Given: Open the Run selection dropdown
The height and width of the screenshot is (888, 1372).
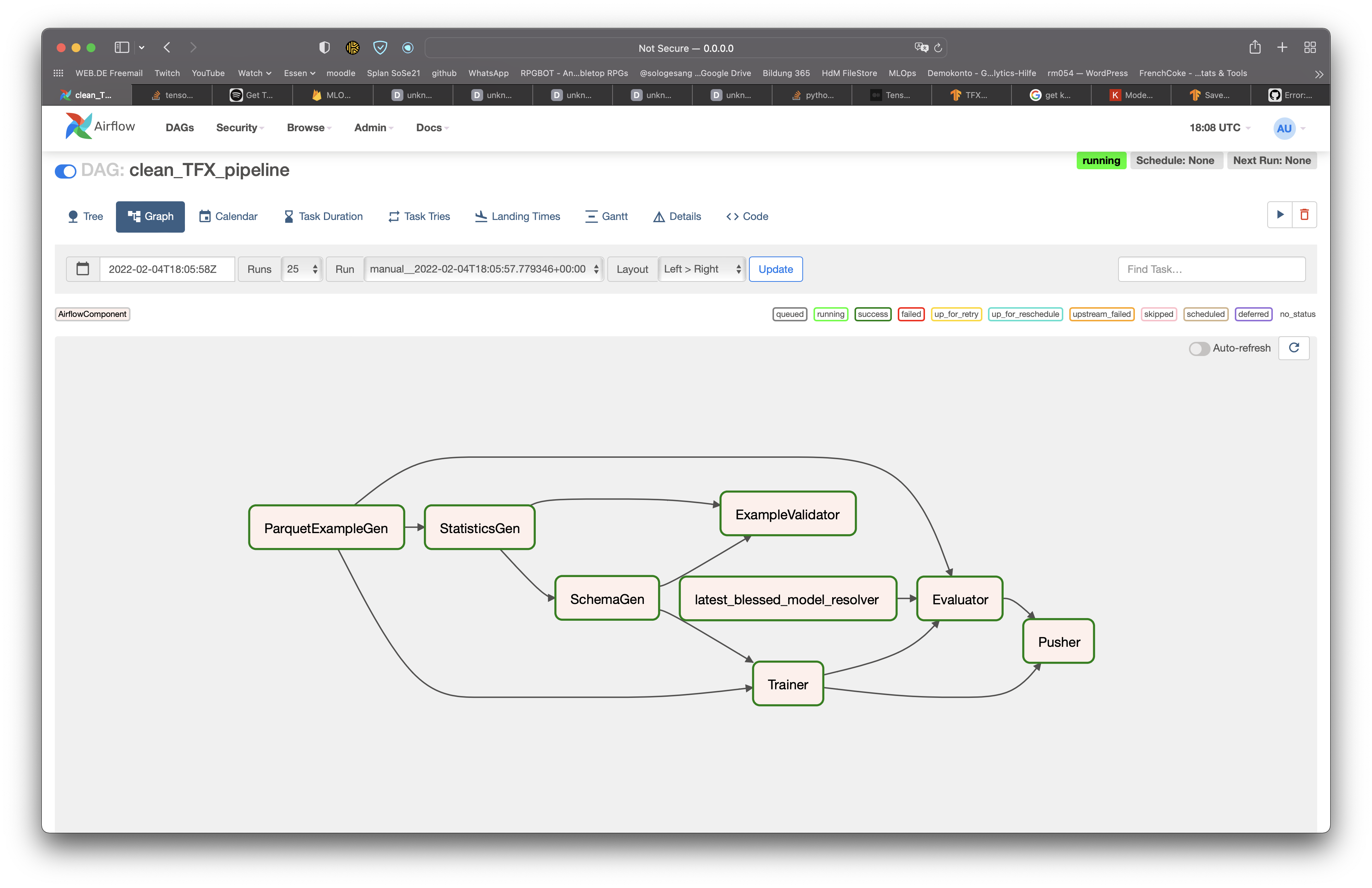Looking at the screenshot, I should pos(483,269).
